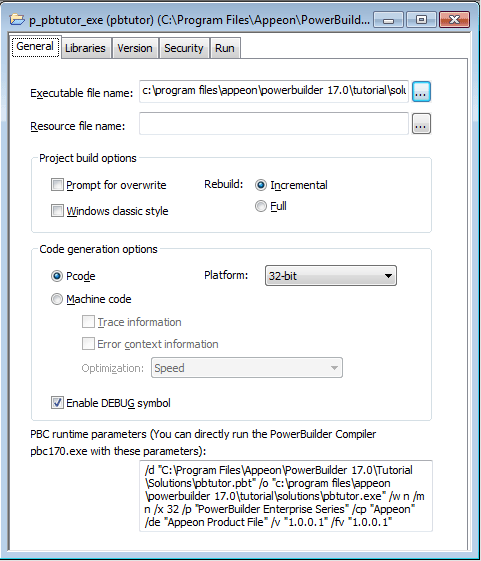
Task: Minimize the p_pbtutor_exe window
Action: point(388,20)
